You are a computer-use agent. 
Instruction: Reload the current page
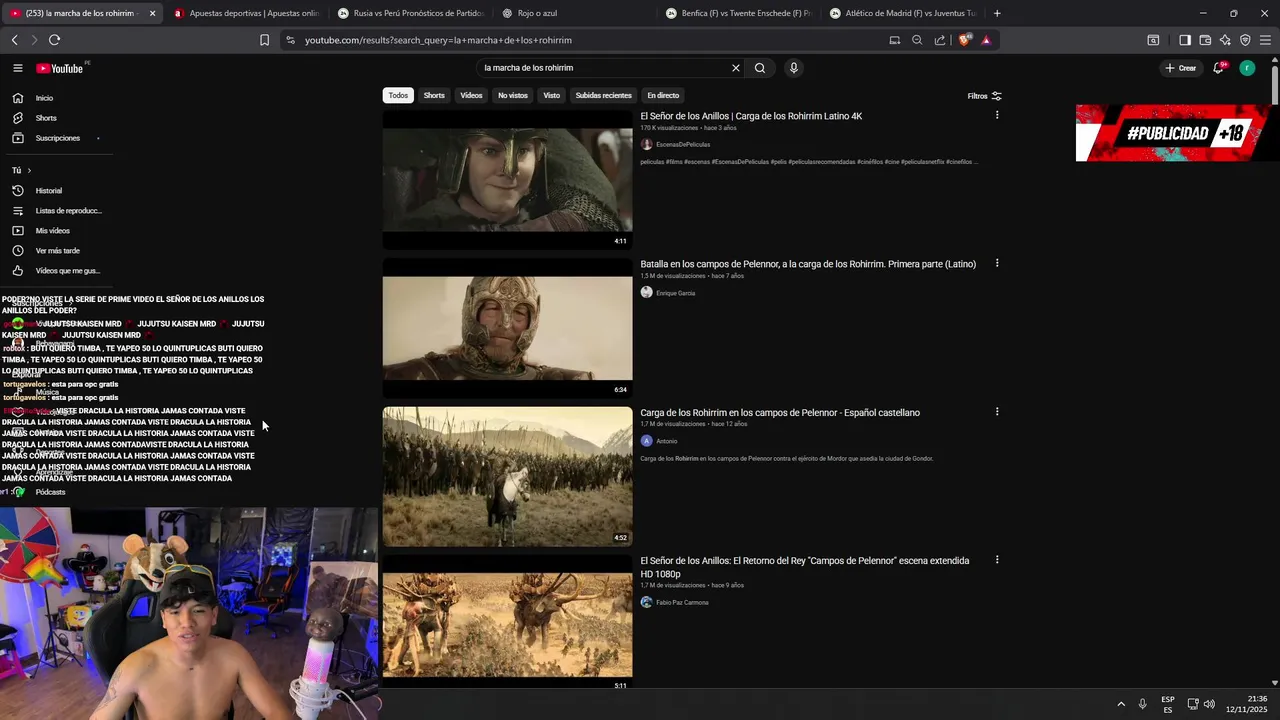tap(54, 40)
